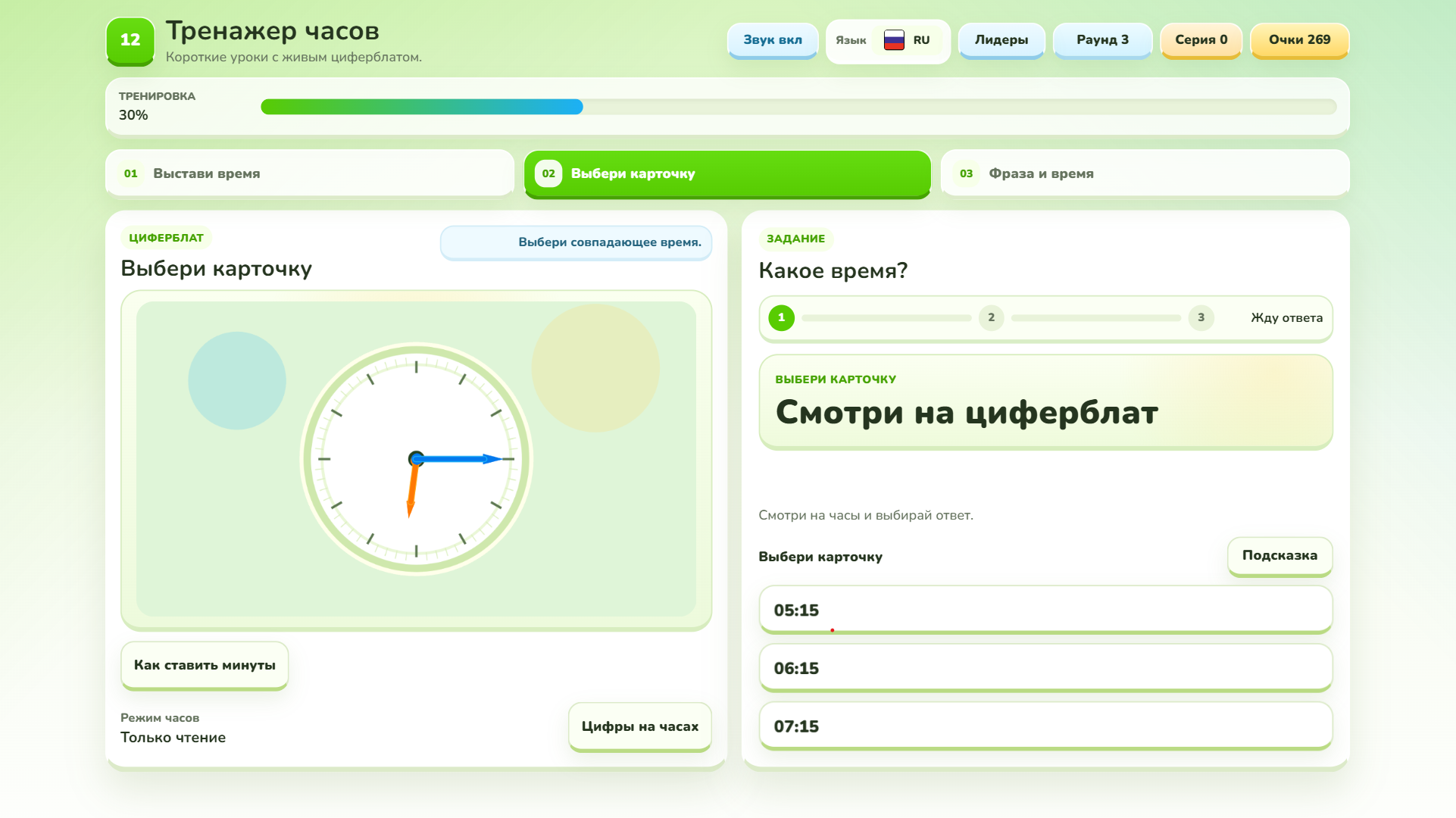Click step 2 progress circle
This screenshot has height=818, width=1456.
coord(991,318)
